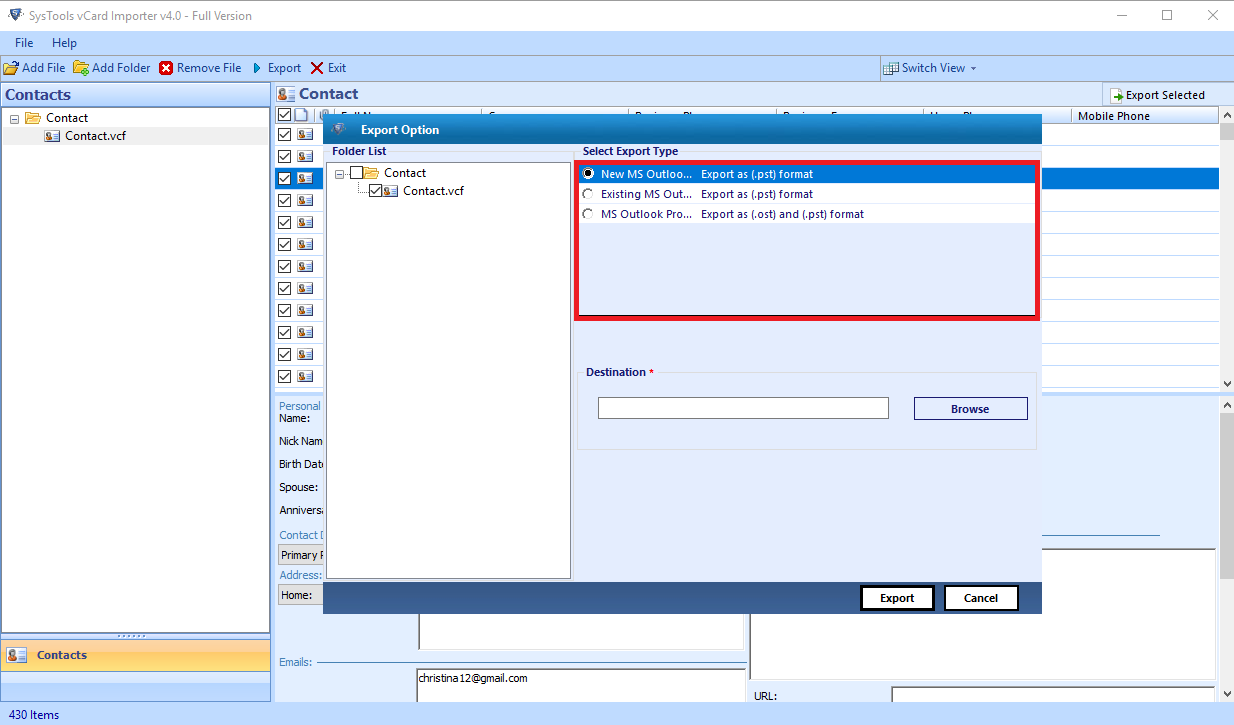1234x725 pixels.
Task: Click the Export button in the dialog
Action: tap(897, 598)
